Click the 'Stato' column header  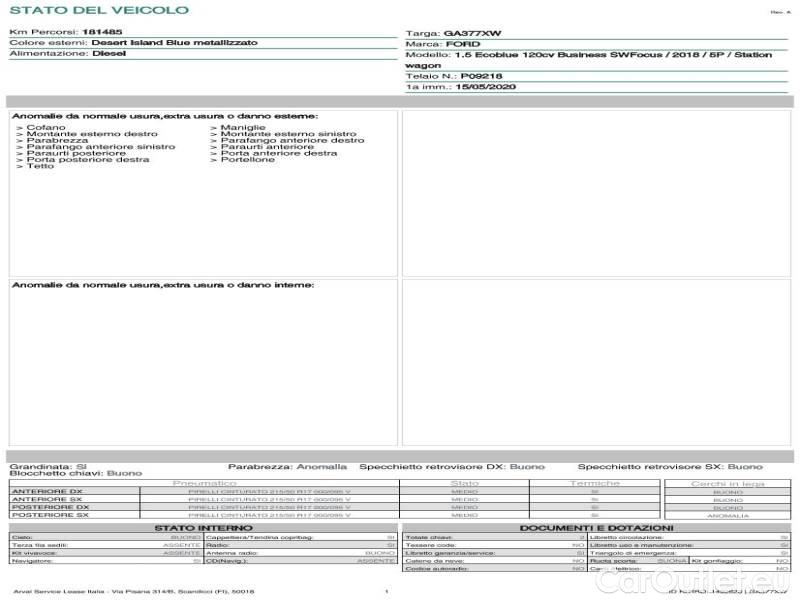(464, 483)
